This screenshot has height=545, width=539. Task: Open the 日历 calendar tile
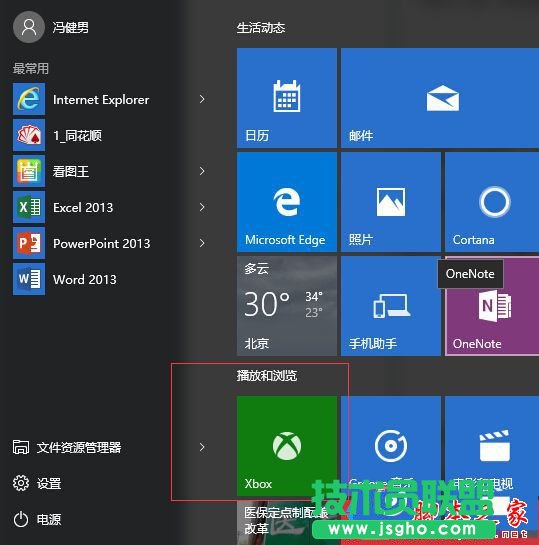click(x=287, y=98)
